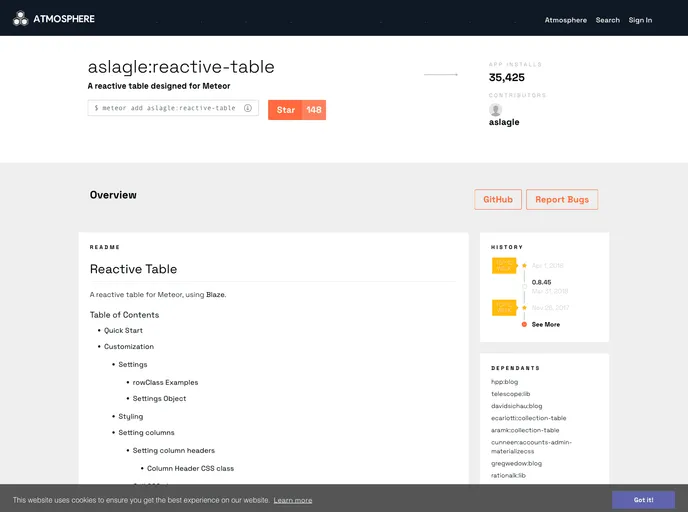Follow the Learn more cookie link

pos(293,500)
